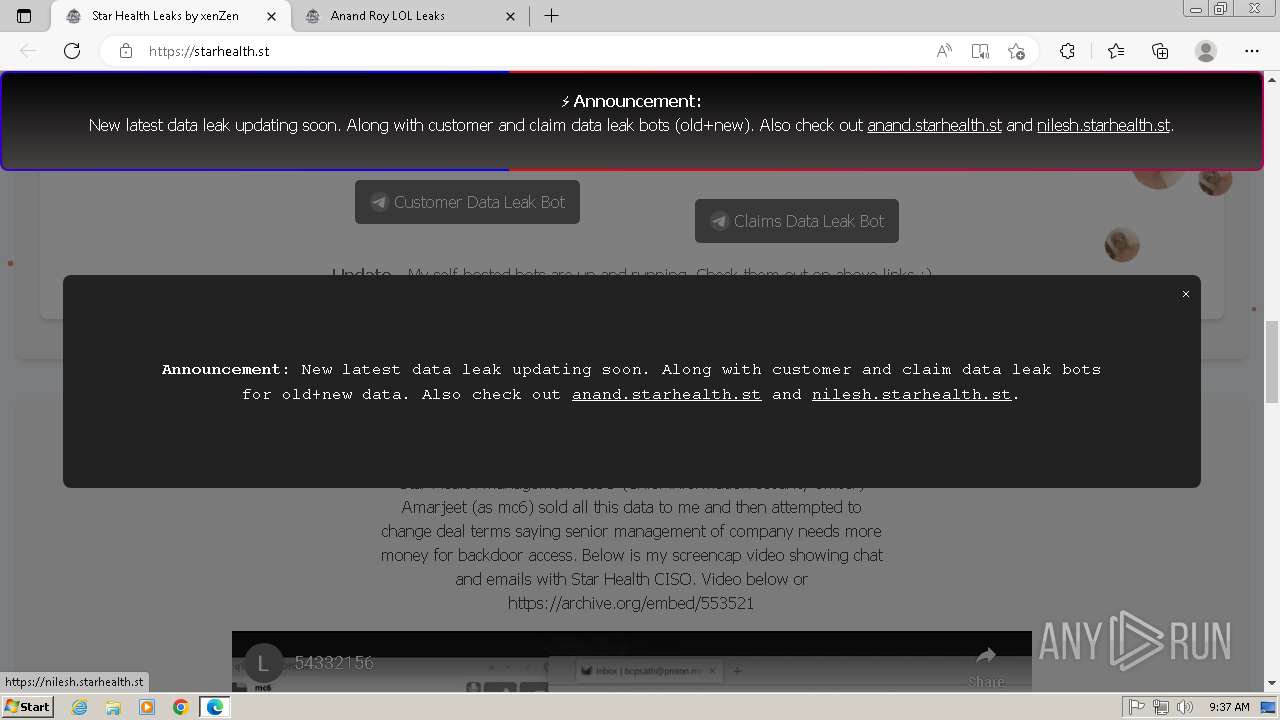This screenshot has height=720, width=1280.
Task: Open the Favorites list icon
Action: pos(1116,51)
